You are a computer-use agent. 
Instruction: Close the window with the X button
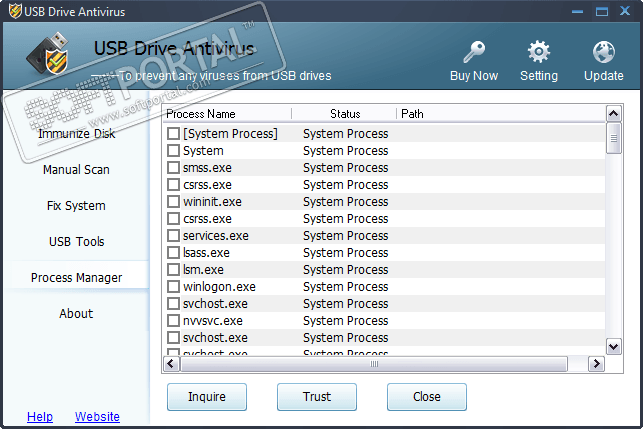click(625, 11)
